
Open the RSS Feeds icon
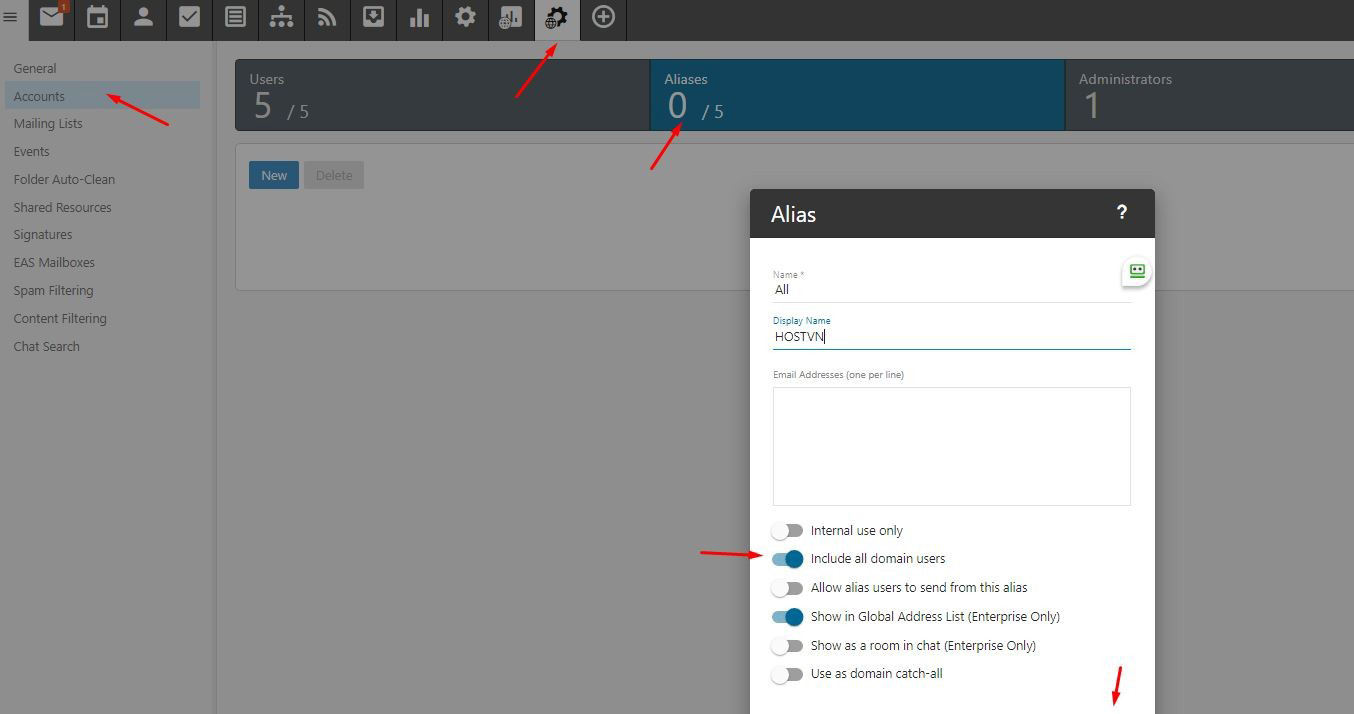pyautogui.click(x=327, y=18)
